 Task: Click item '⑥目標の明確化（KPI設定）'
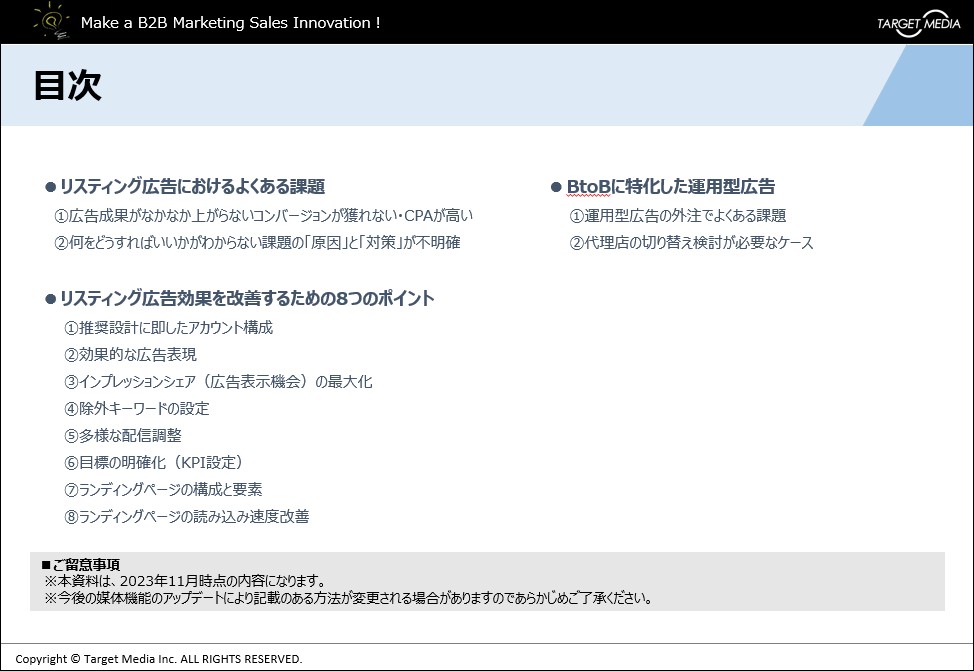[153, 462]
